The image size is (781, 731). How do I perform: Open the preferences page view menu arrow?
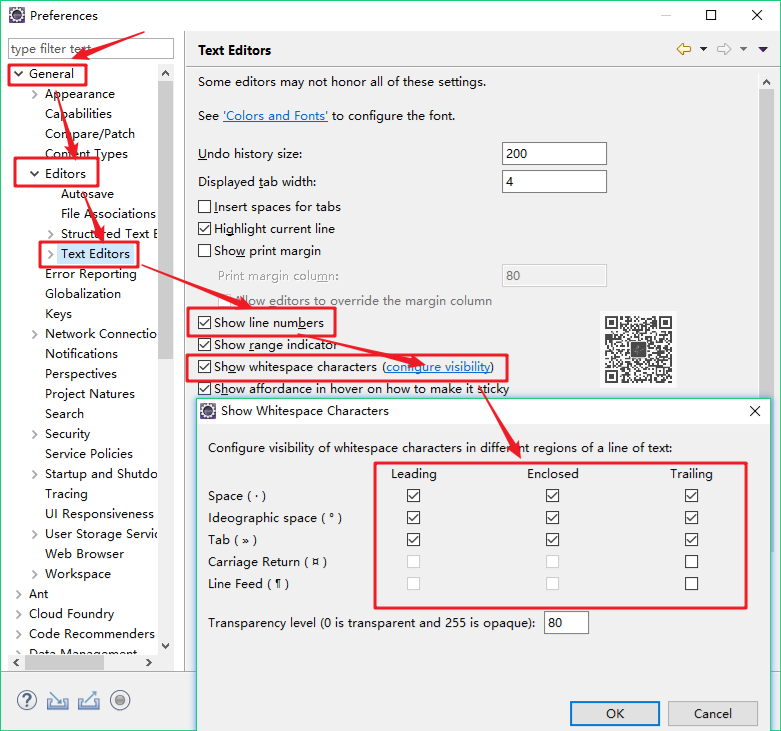763,49
